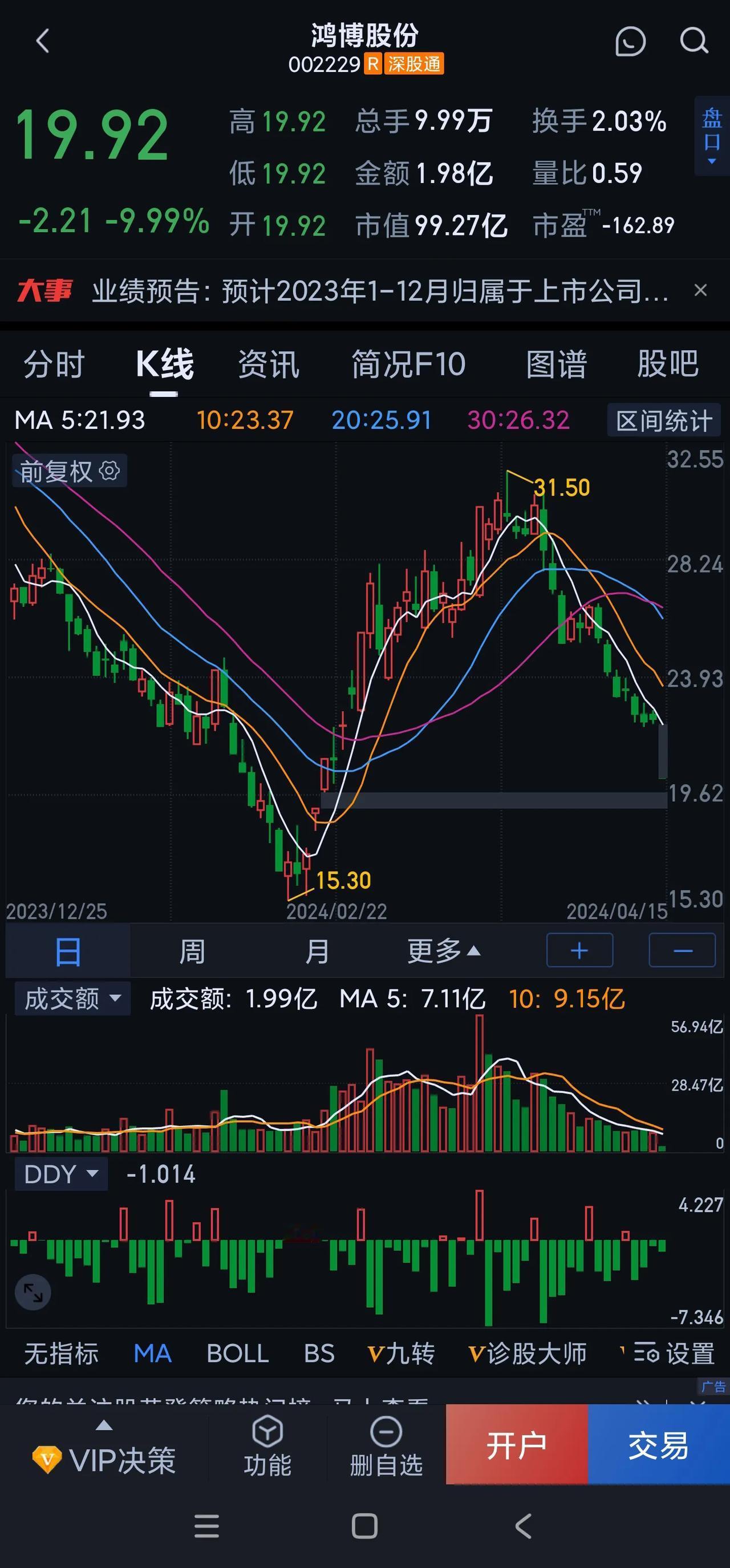The width and height of the screenshot is (730, 1568).
Task: Click the DDY -1.014 value
Action: click(x=161, y=1174)
